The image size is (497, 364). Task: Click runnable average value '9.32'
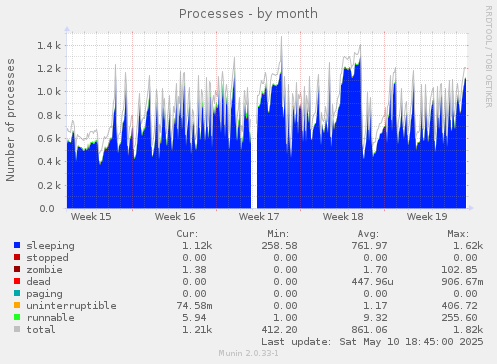coord(375,318)
